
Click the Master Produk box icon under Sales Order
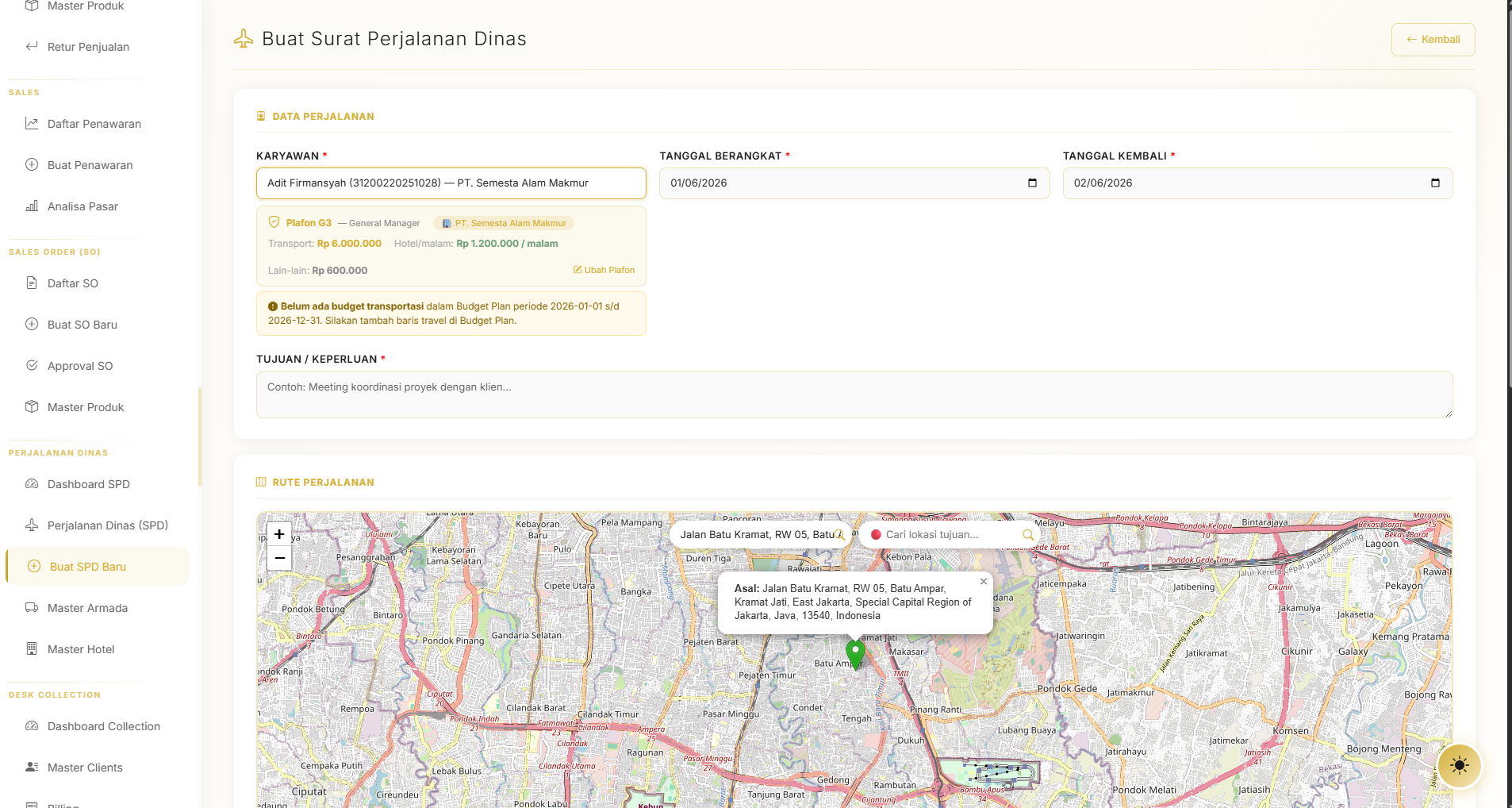tap(32, 407)
